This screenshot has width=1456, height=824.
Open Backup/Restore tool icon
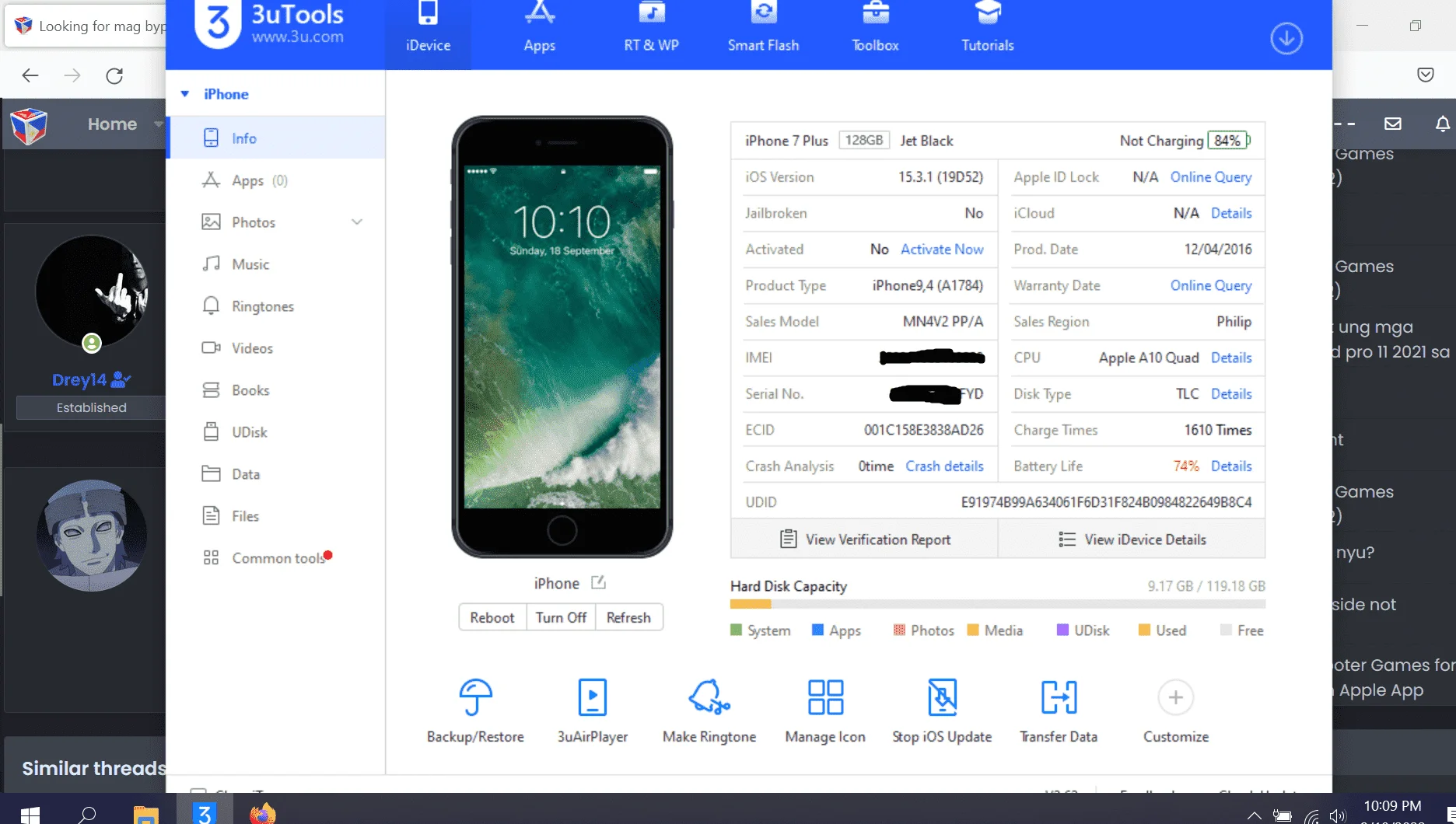[x=475, y=697]
